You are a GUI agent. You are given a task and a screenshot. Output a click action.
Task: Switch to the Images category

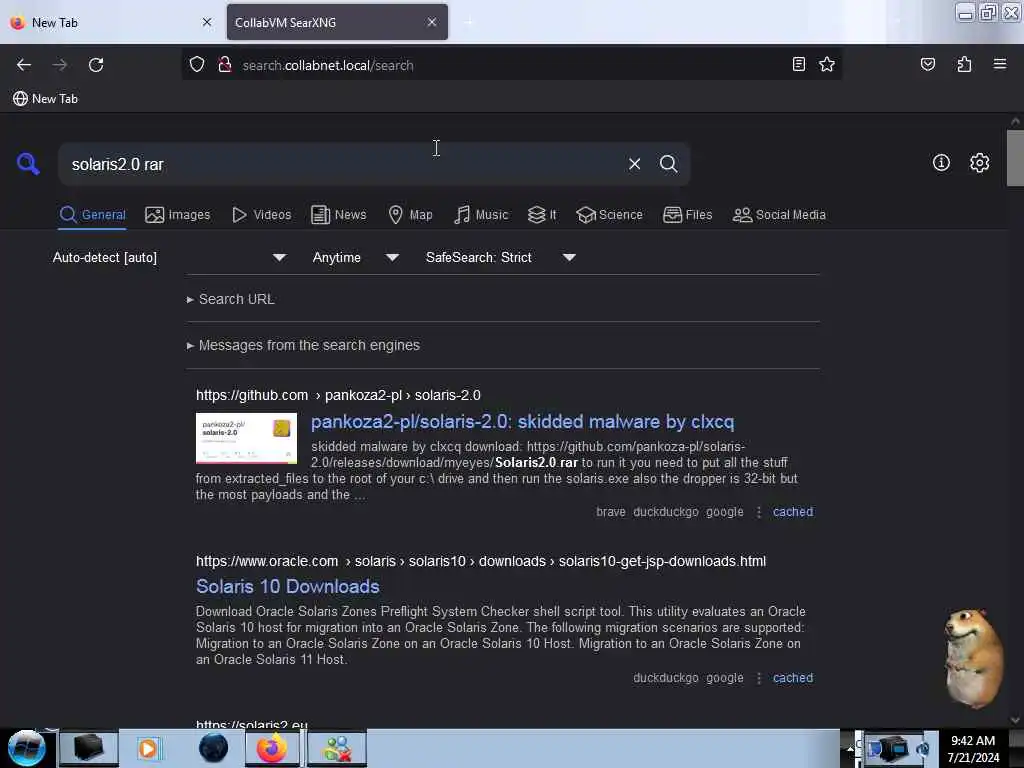tap(178, 215)
